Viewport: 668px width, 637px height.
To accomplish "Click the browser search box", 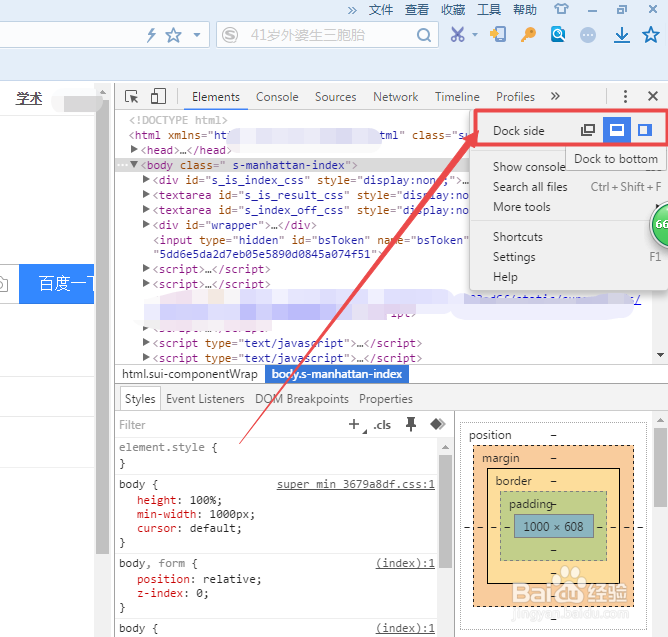I will [x=327, y=35].
